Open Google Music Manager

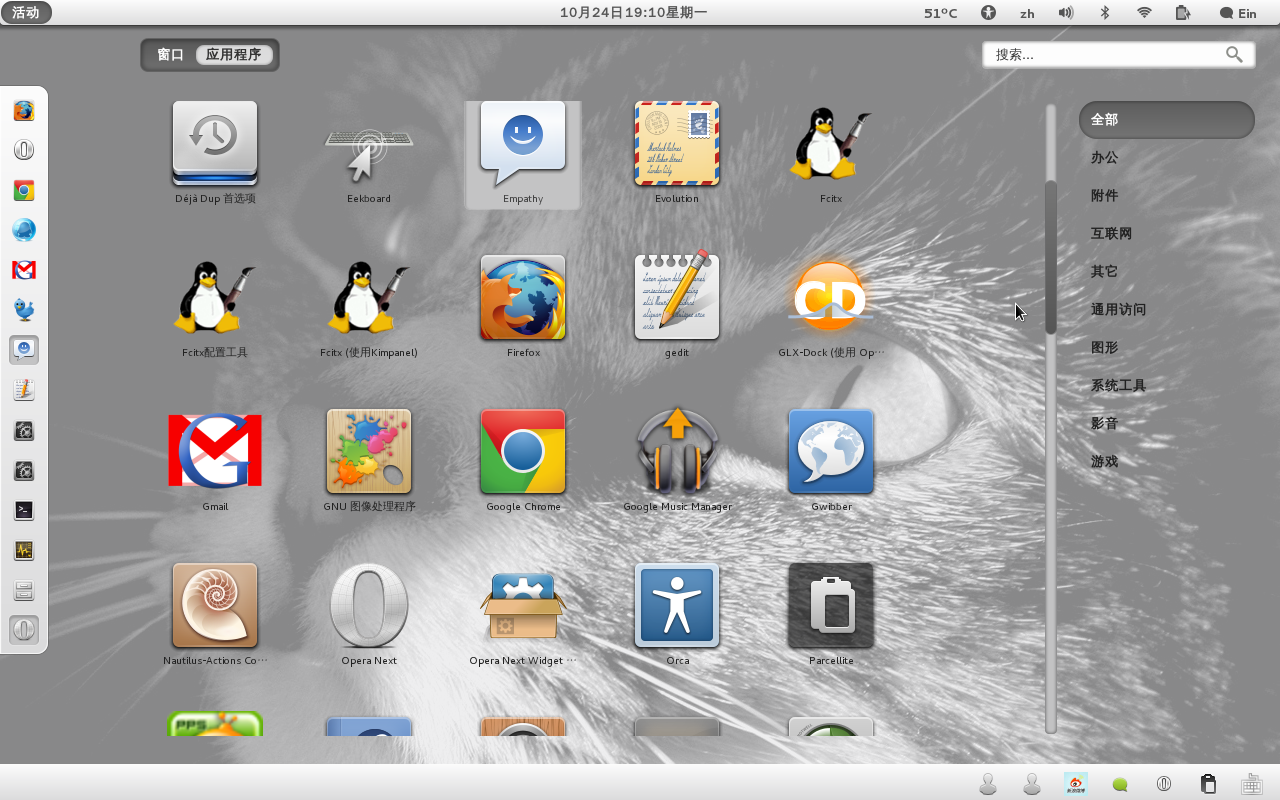677,452
